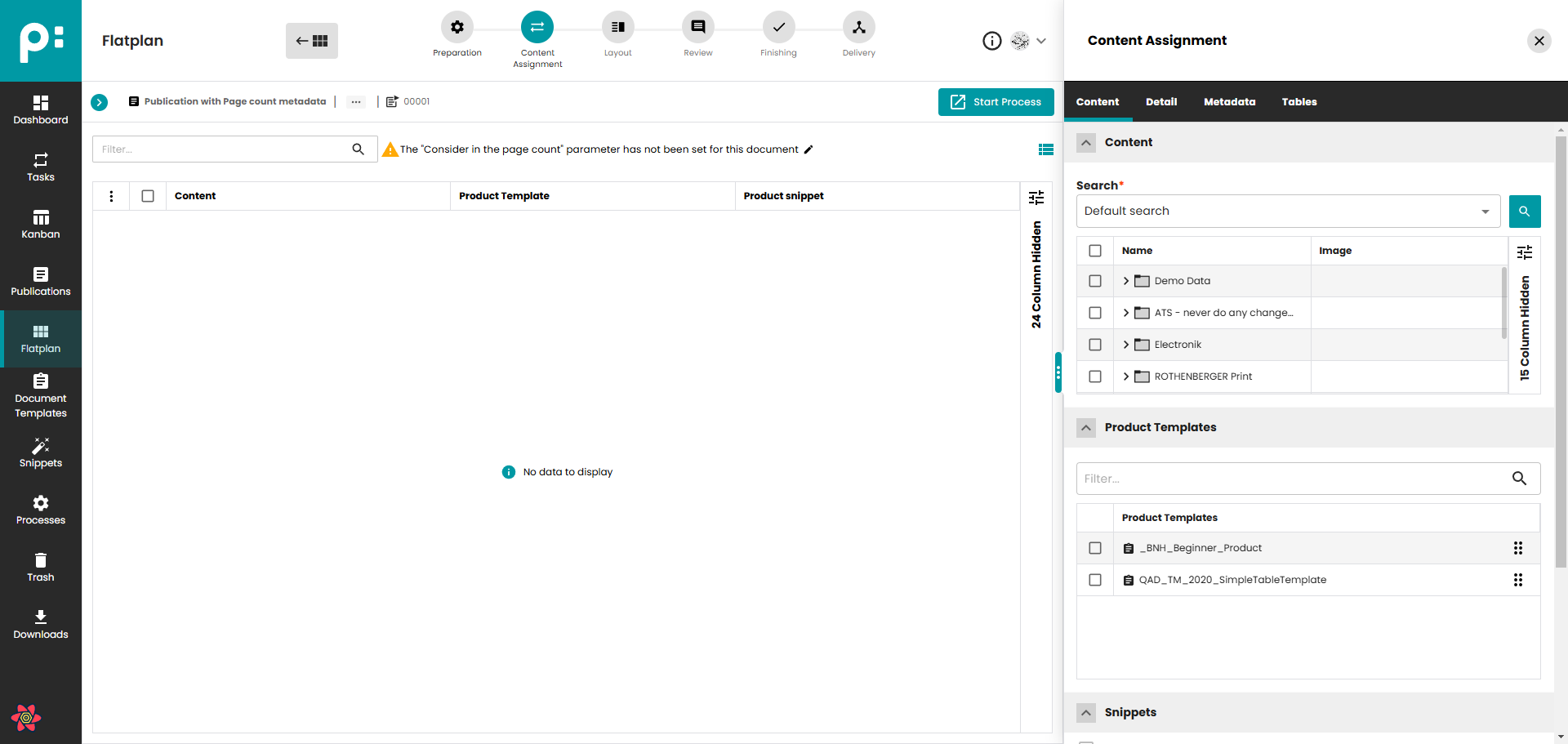The height and width of the screenshot is (744, 1568).
Task: Run the default search with magnifier button
Action: coord(1524,212)
